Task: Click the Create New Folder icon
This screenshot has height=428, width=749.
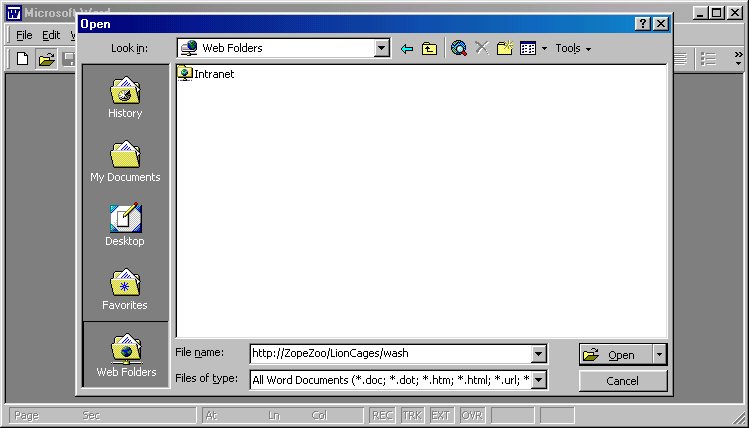Action: 505,48
